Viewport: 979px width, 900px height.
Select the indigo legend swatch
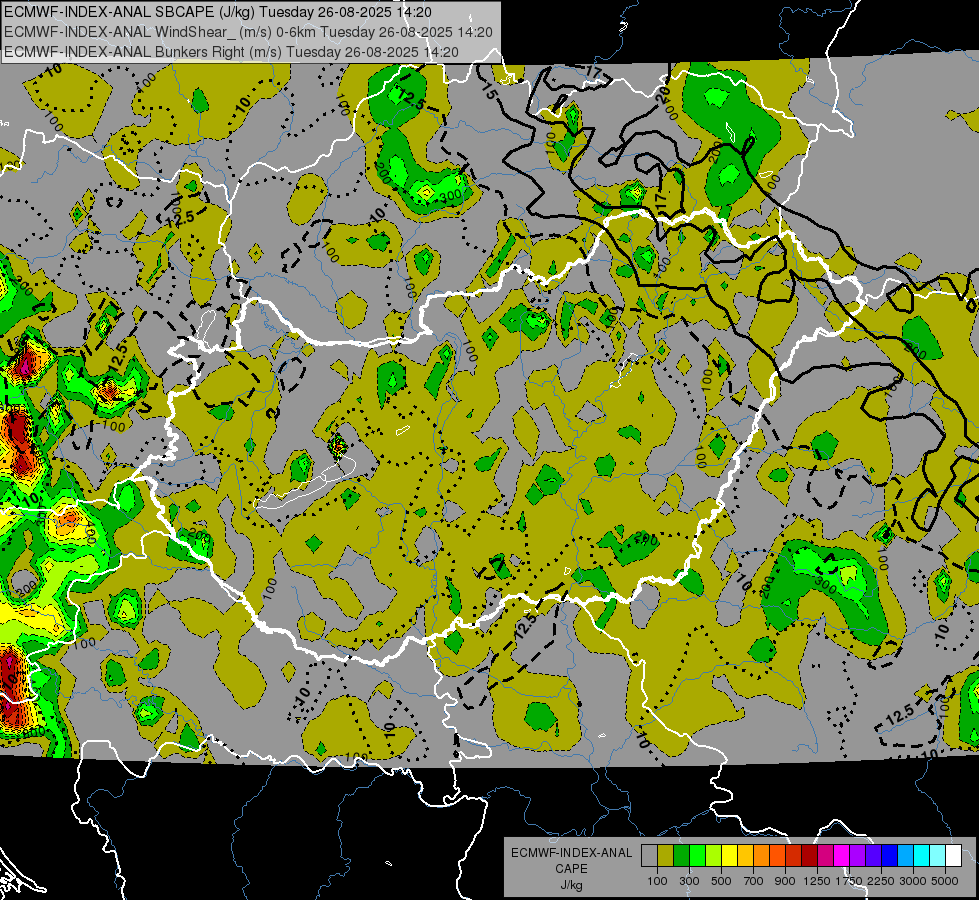tap(873, 856)
